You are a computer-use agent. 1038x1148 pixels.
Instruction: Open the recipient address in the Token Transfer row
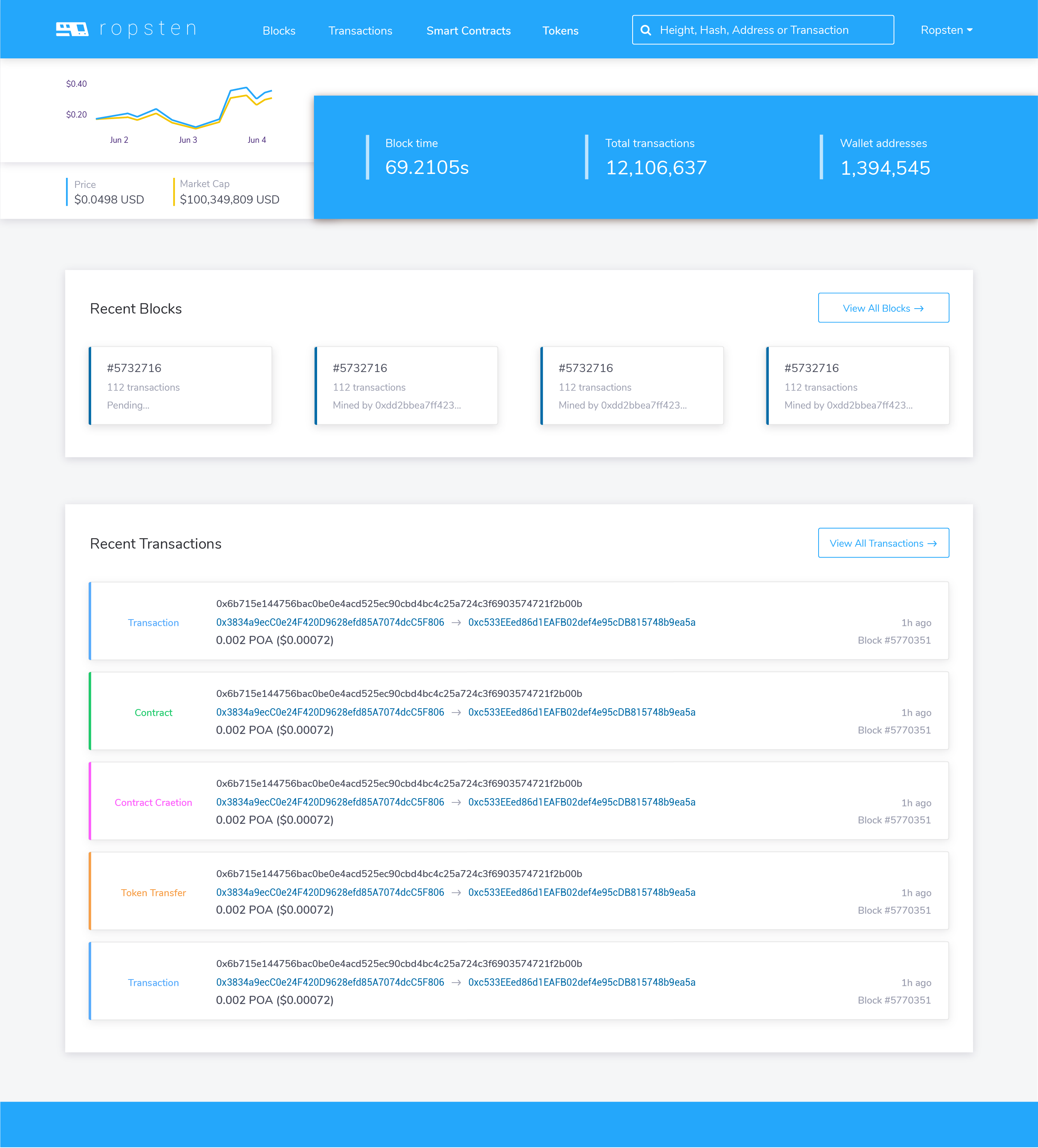[582, 892]
